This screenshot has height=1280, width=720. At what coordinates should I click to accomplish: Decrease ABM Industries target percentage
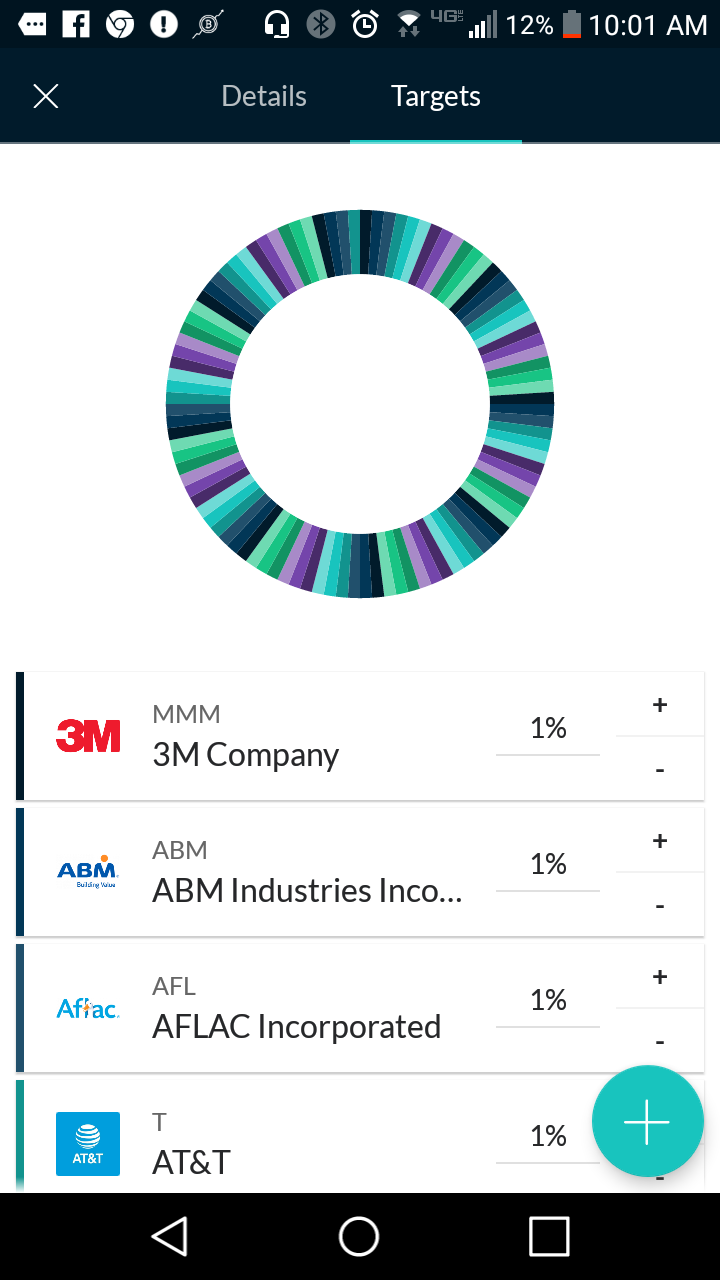pyautogui.click(x=660, y=906)
